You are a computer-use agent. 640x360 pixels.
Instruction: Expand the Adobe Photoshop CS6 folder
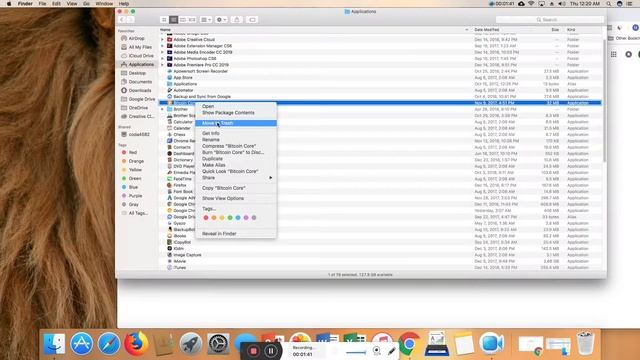coord(162,59)
